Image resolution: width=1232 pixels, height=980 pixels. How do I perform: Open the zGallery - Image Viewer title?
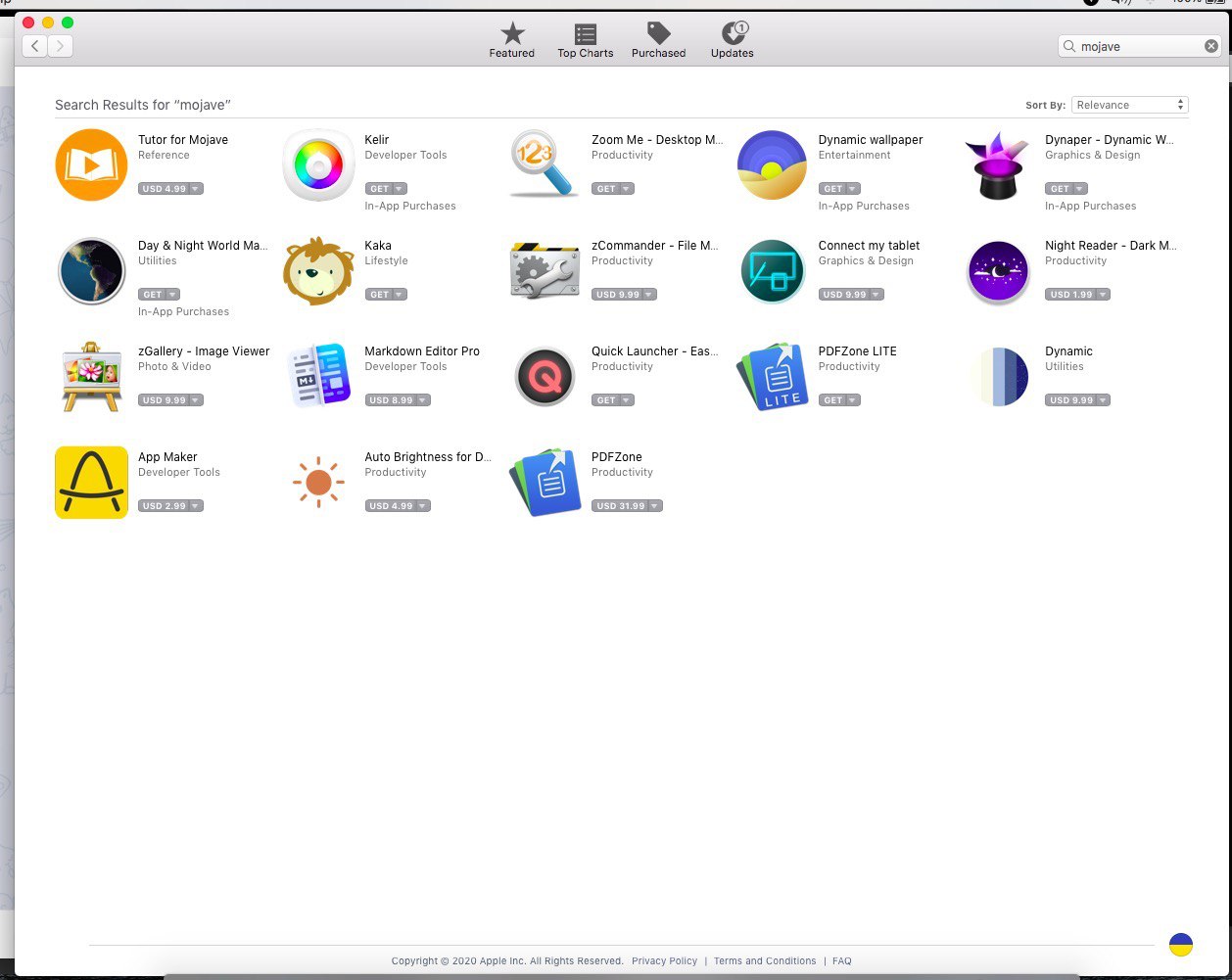coord(204,351)
